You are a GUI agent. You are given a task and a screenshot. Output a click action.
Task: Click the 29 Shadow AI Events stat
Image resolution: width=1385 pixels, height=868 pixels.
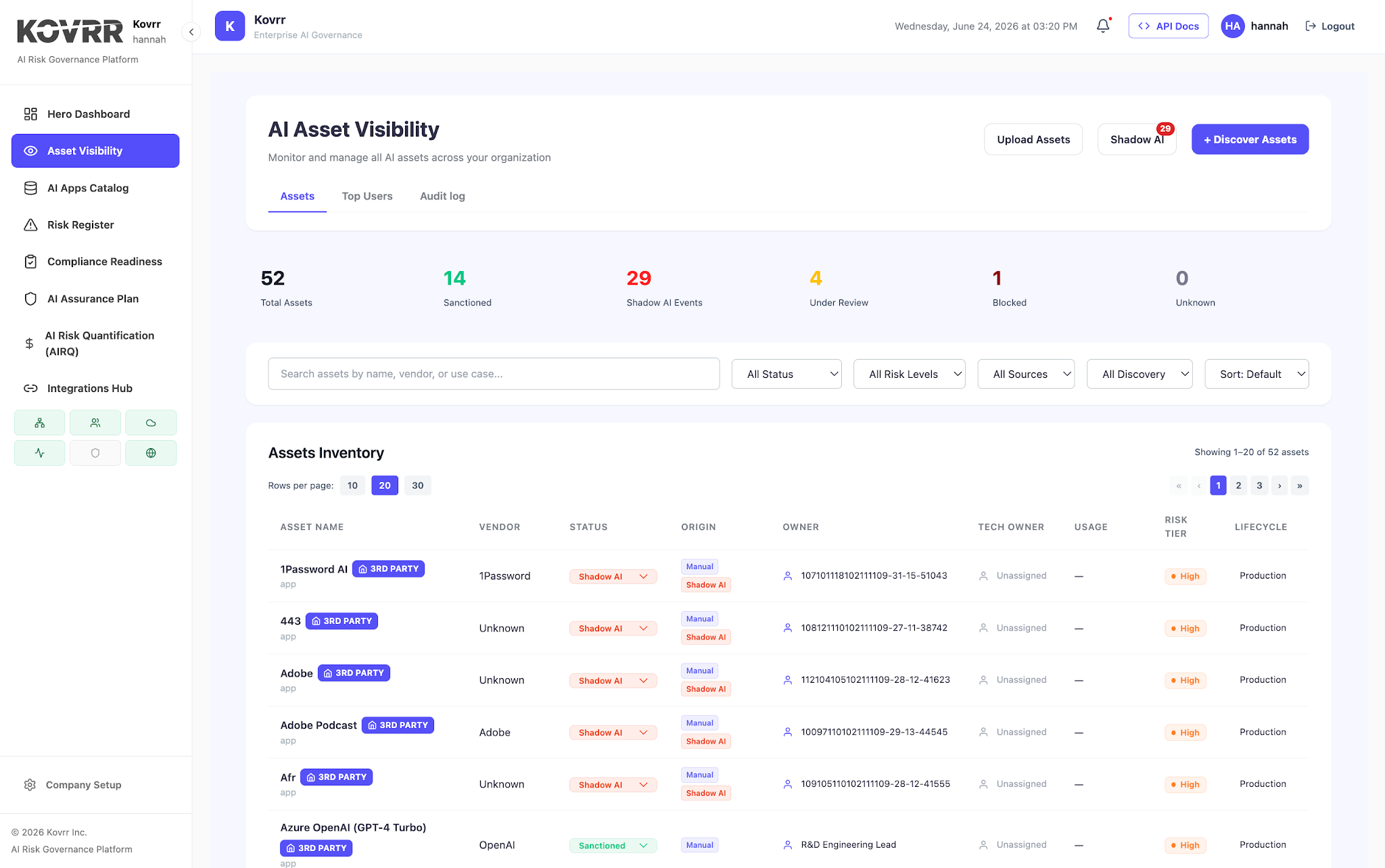[x=664, y=287]
